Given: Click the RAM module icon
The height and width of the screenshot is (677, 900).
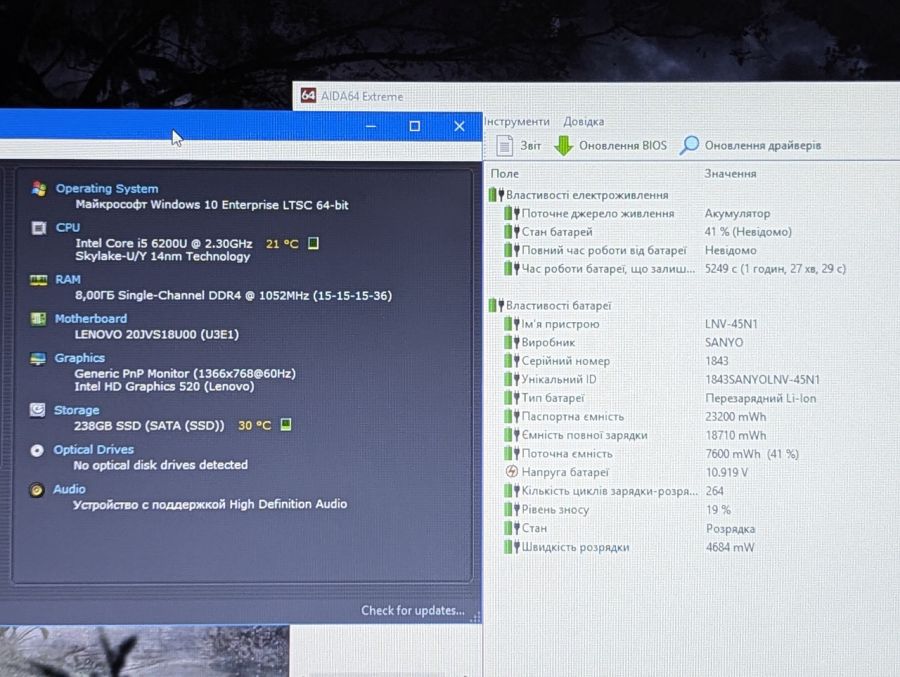Looking at the screenshot, I should point(38,280).
